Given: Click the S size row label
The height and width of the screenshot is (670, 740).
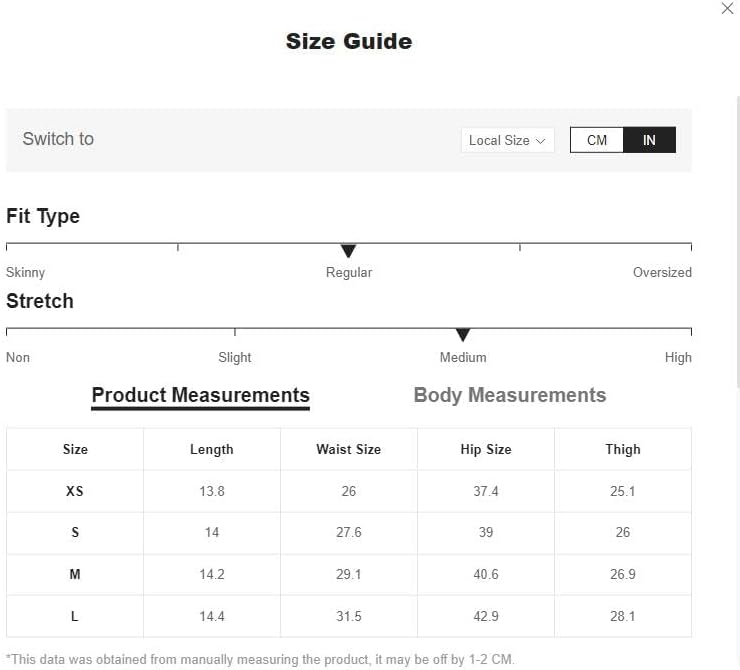Looking at the screenshot, I should [75, 532].
